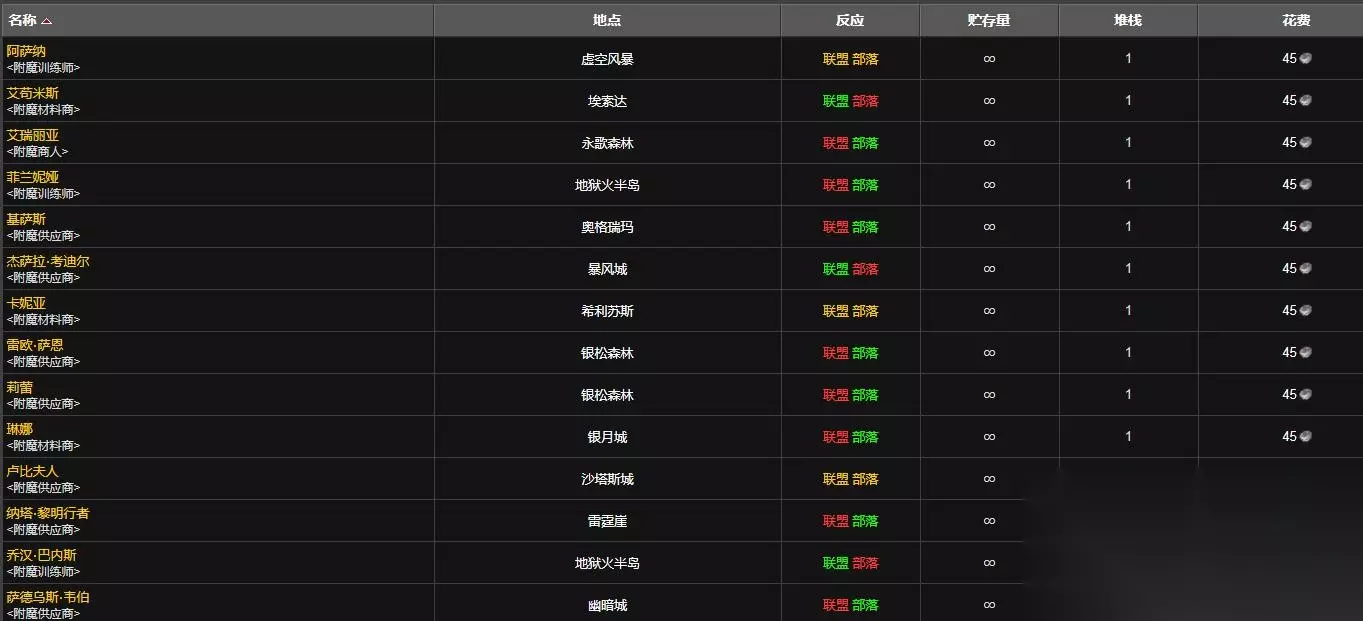Click the silver coin icon in 卡妮亚 row
This screenshot has width=1363, height=621.
(x=1305, y=311)
